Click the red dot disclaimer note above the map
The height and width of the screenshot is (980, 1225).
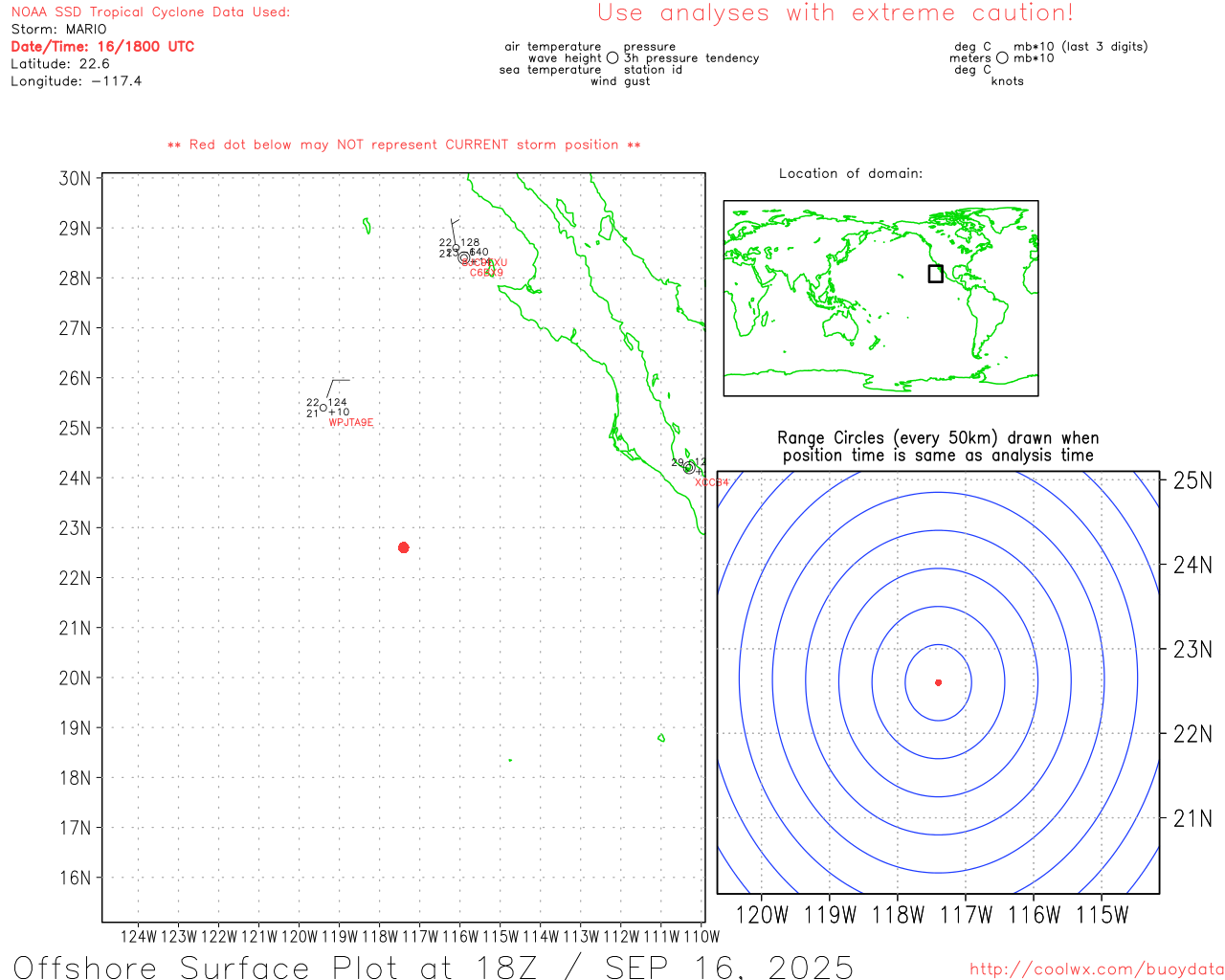[x=404, y=145]
